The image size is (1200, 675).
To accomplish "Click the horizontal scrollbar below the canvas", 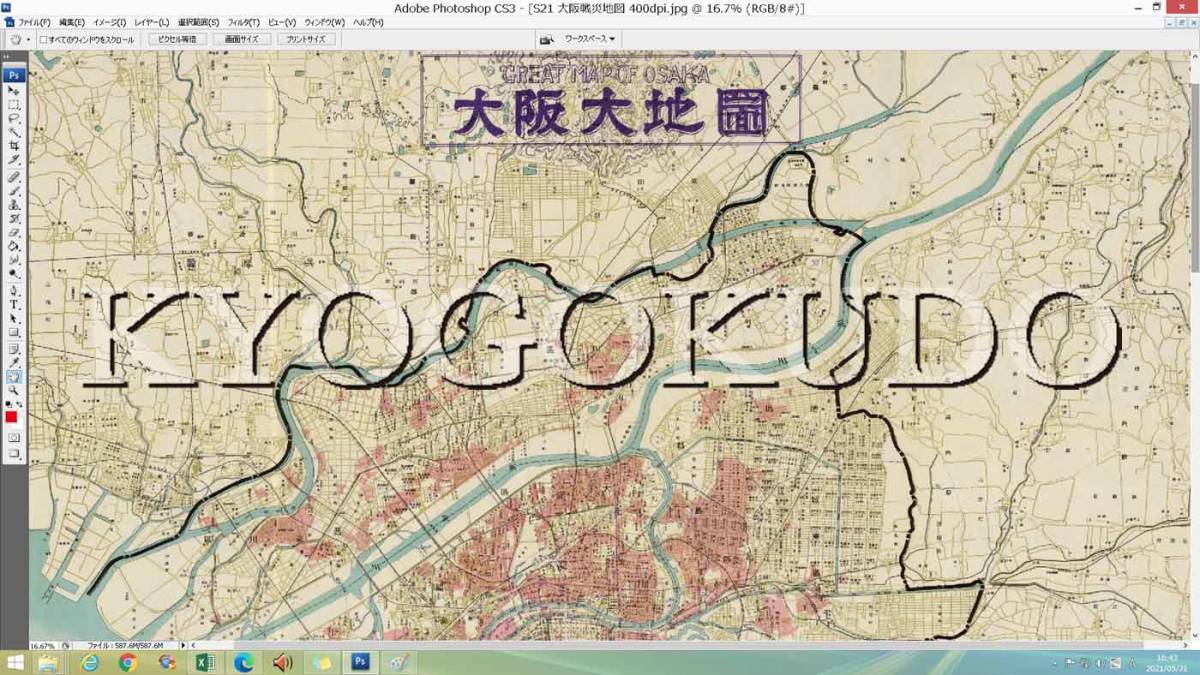I will point(690,646).
